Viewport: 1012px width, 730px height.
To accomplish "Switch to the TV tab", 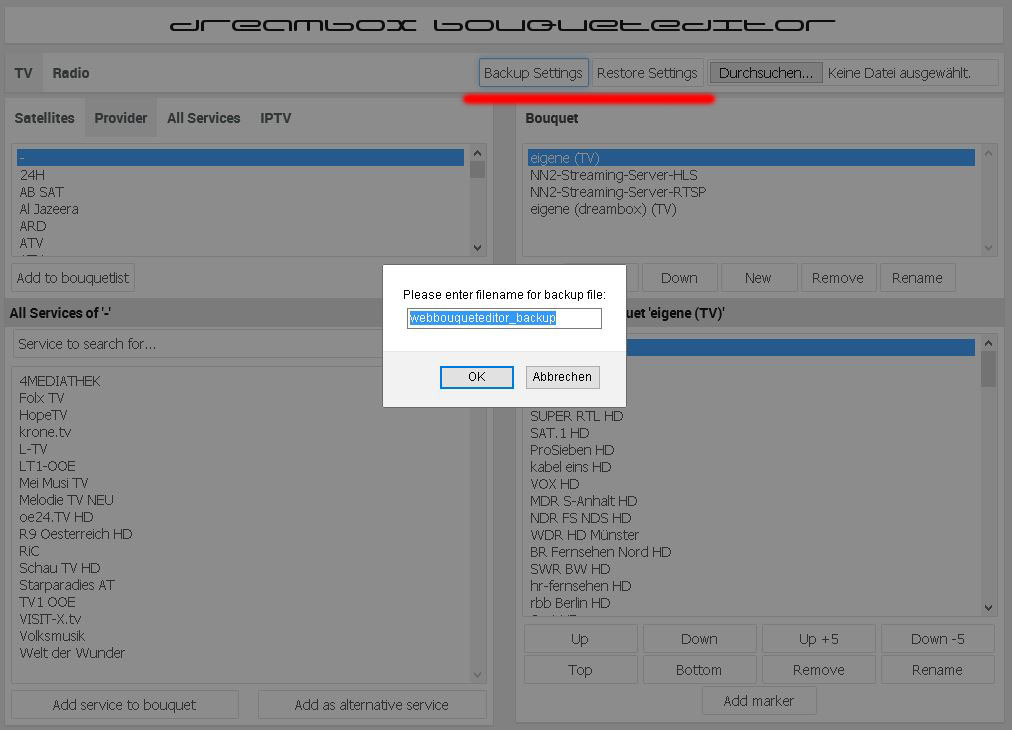I will tap(24, 73).
